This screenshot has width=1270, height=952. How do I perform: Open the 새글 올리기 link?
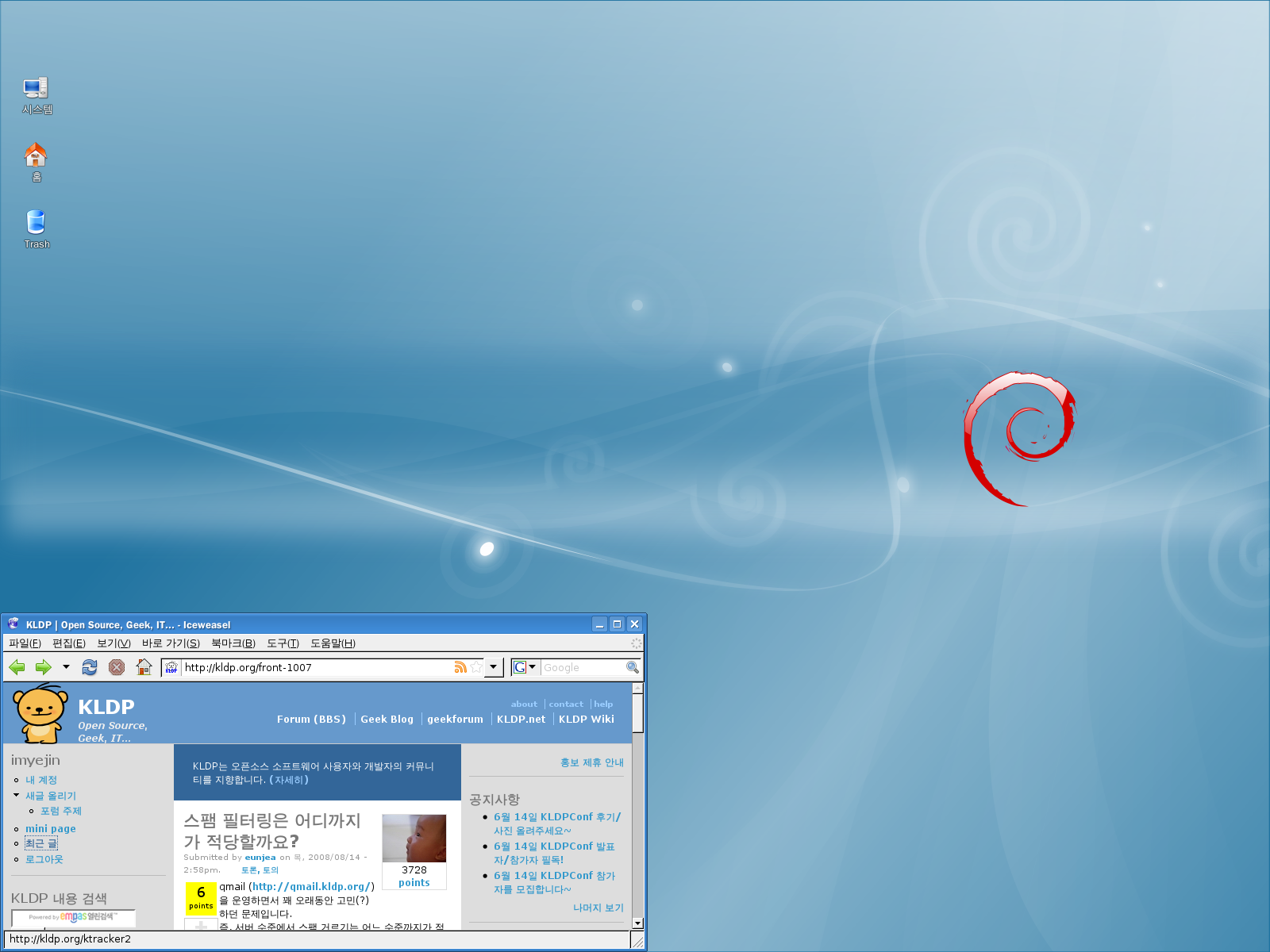pos(51,796)
